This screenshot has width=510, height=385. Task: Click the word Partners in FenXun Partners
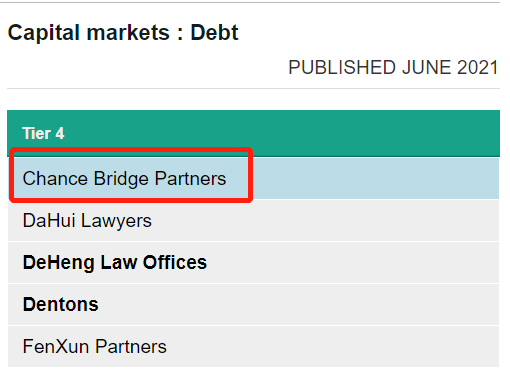(x=131, y=346)
